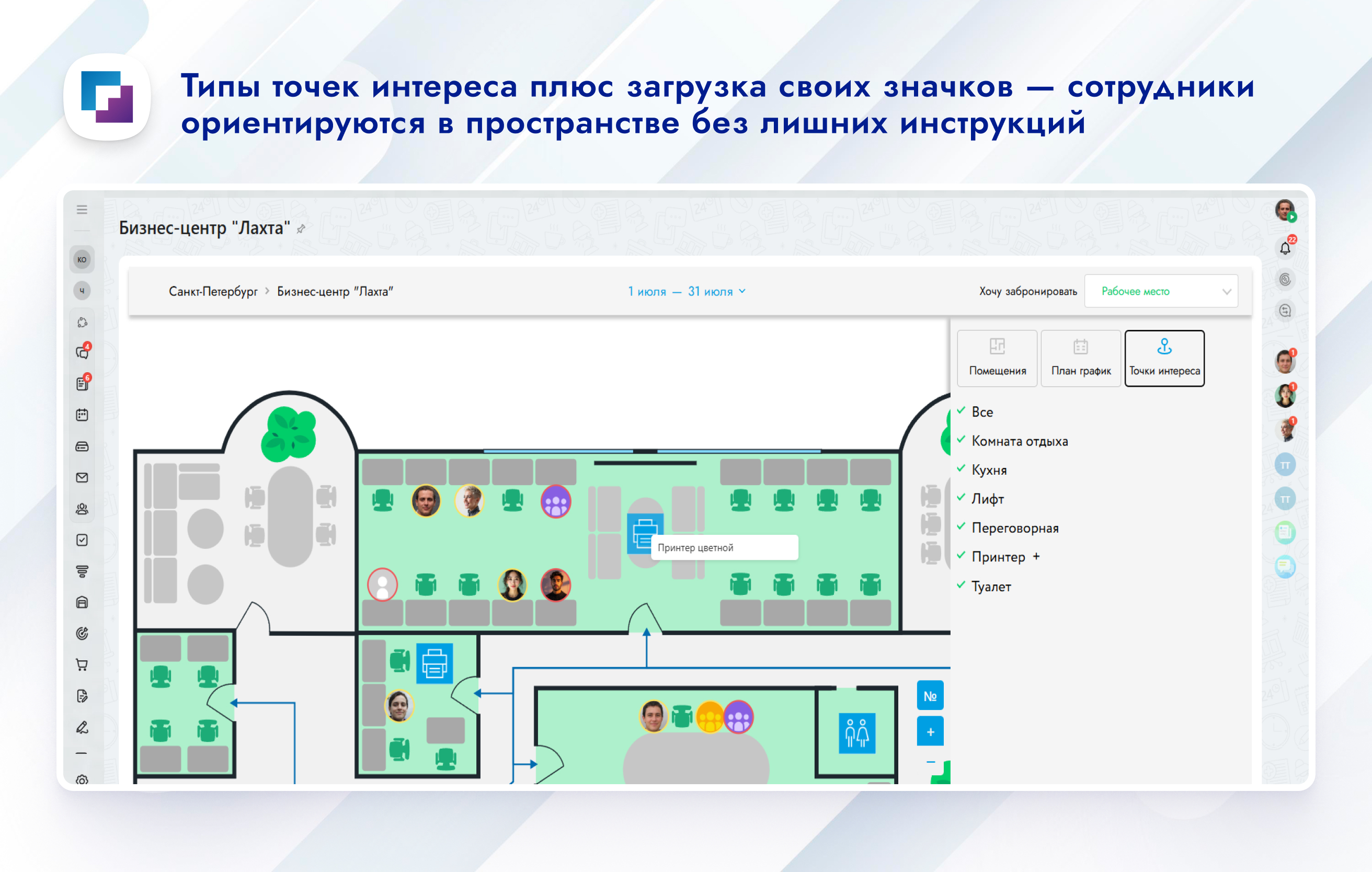Zoom out with the minus map button
Image resolution: width=1372 pixels, height=872 pixels.
pyautogui.click(x=930, y=762)
